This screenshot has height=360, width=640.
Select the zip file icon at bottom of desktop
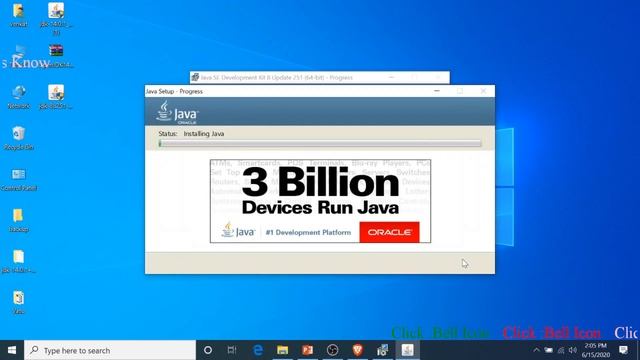pos(18,302)
